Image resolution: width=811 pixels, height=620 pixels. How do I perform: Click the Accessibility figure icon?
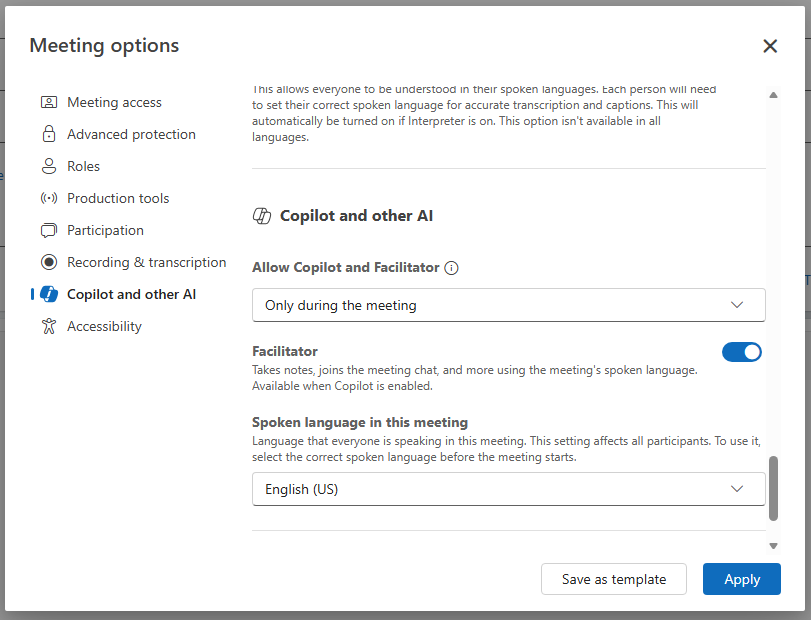[x=49, y=326]
